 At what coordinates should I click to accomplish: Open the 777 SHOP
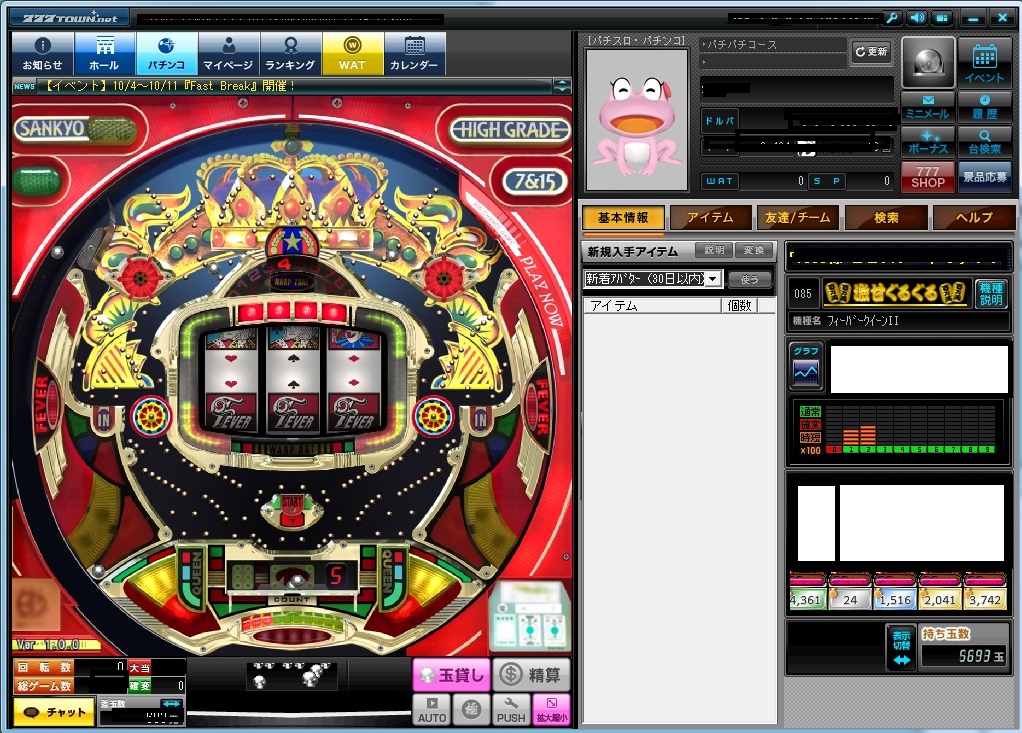[x=927, y=177]
